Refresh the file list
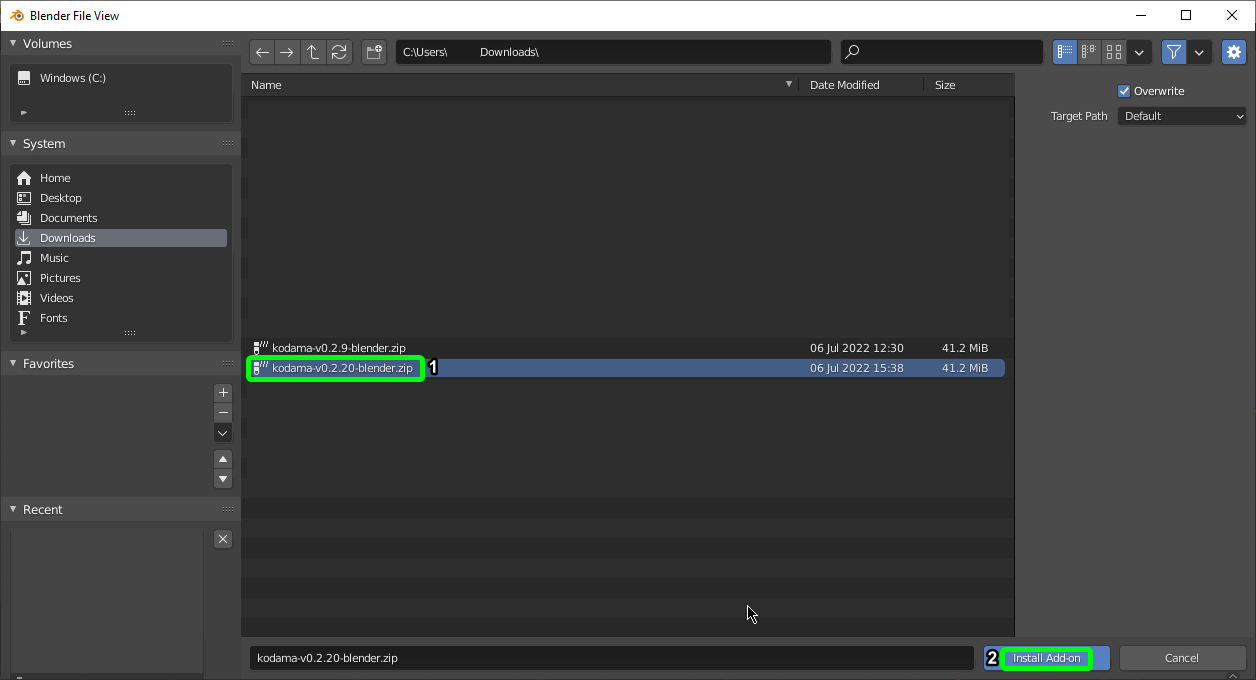Image resolution: width=1256 pixels, height=680 pixels. (x=339, y=52)
